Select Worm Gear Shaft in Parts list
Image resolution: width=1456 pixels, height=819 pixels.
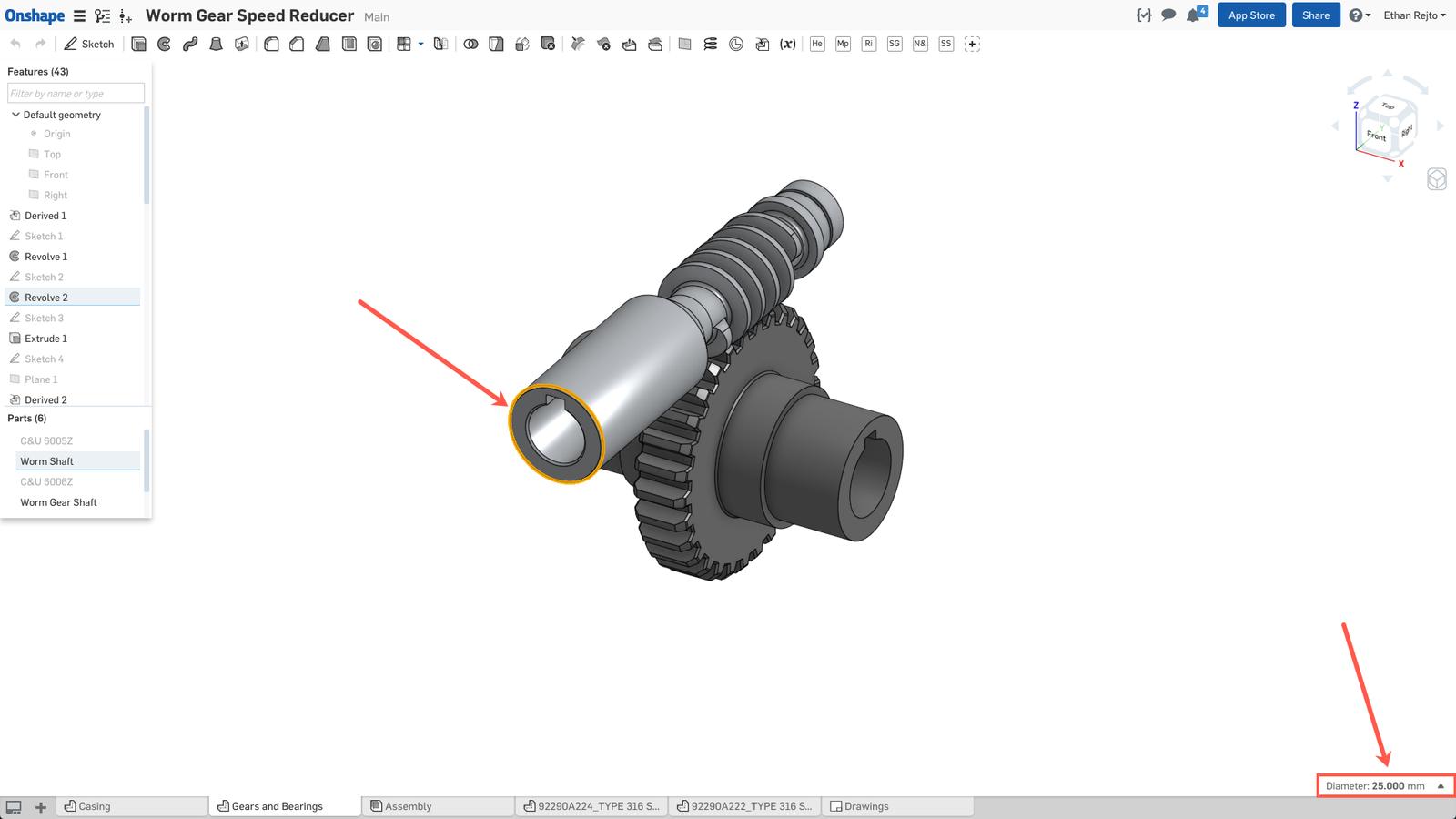[x=58, y=502]
